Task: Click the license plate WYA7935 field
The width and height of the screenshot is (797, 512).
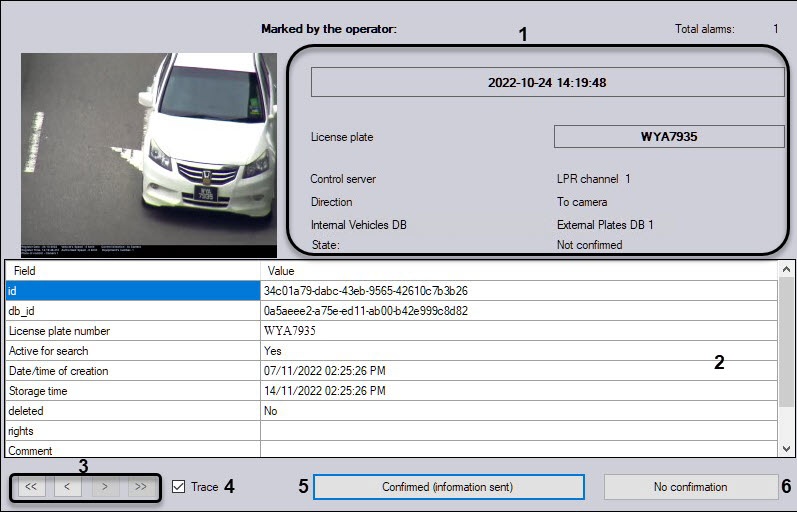Action: point(668,137)
